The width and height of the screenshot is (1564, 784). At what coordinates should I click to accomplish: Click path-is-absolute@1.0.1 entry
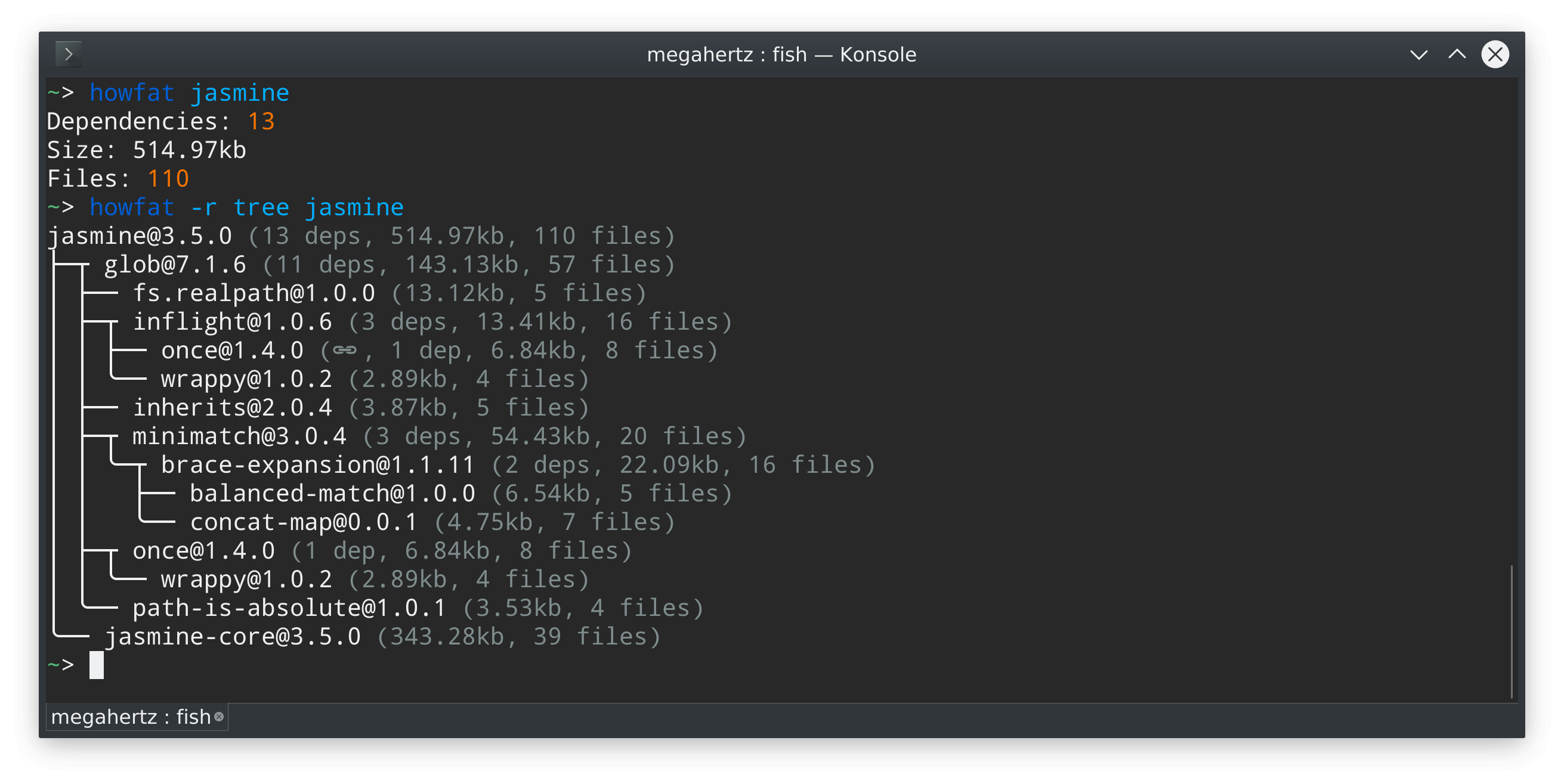point(289,608)
